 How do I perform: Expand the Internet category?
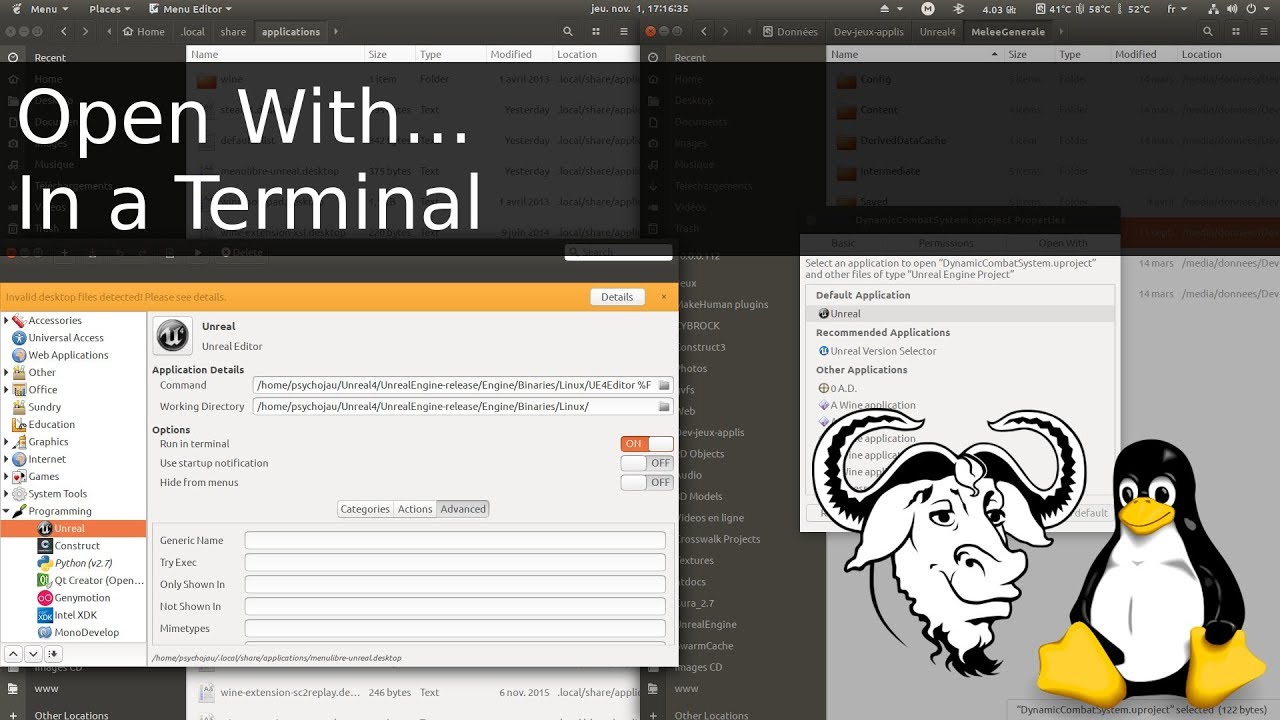[x=6, y=459]
